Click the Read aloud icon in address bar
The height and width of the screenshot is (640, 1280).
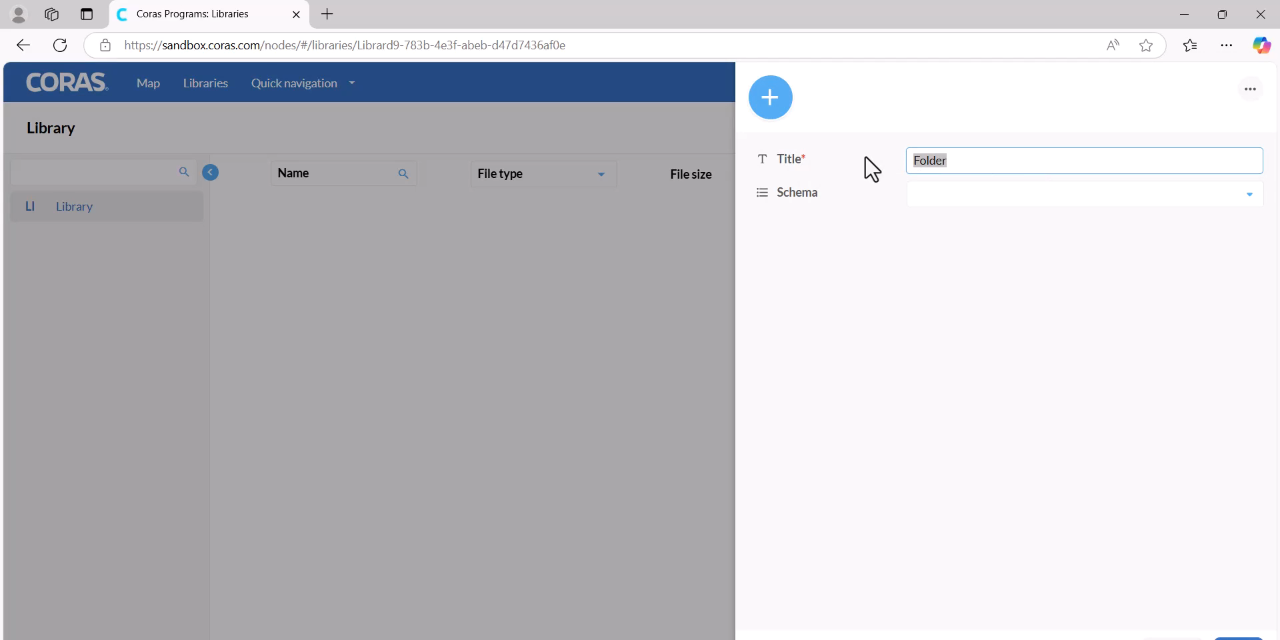[1113, 45]
